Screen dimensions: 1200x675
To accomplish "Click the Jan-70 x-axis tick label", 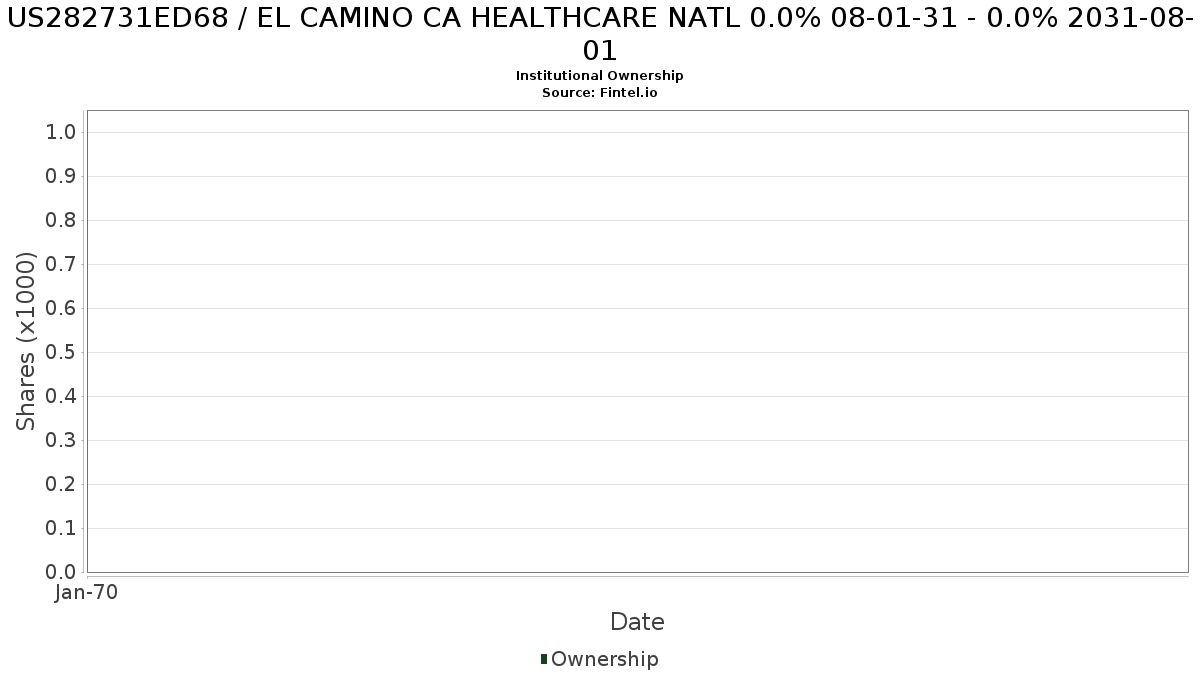I will click(x=87, y=593).
